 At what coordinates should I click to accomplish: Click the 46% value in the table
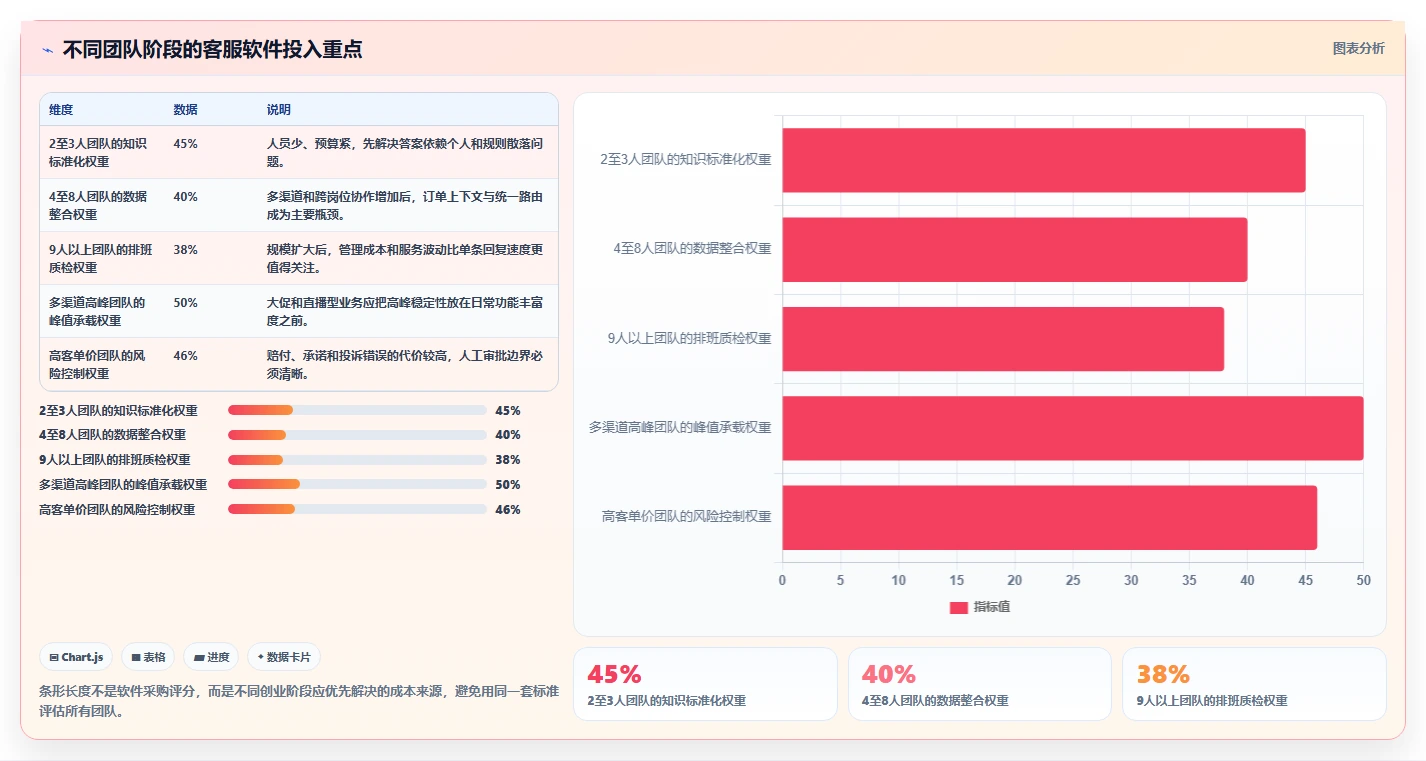tap(185, 356)
